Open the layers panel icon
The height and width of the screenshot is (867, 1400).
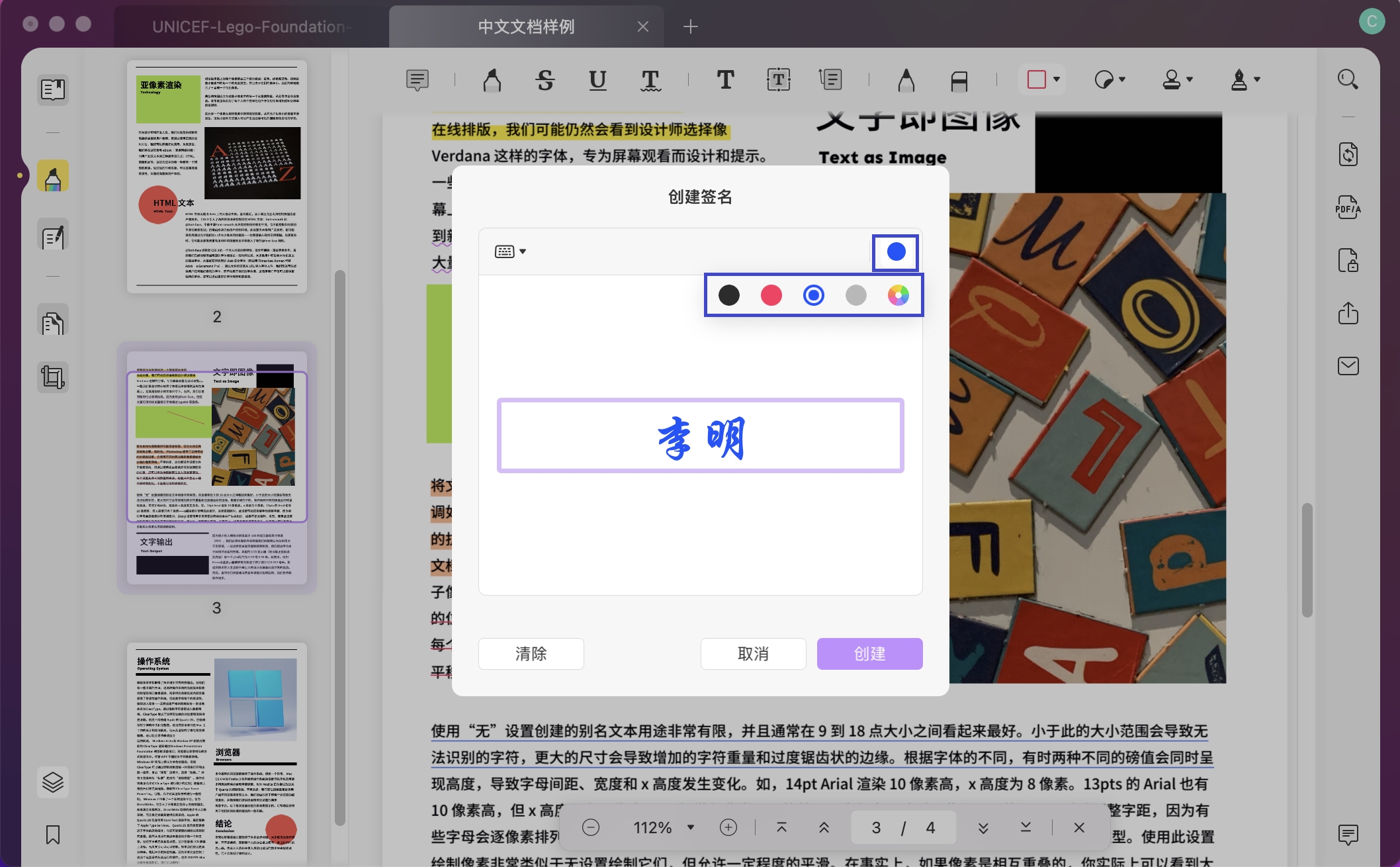[x=53, y=782]
